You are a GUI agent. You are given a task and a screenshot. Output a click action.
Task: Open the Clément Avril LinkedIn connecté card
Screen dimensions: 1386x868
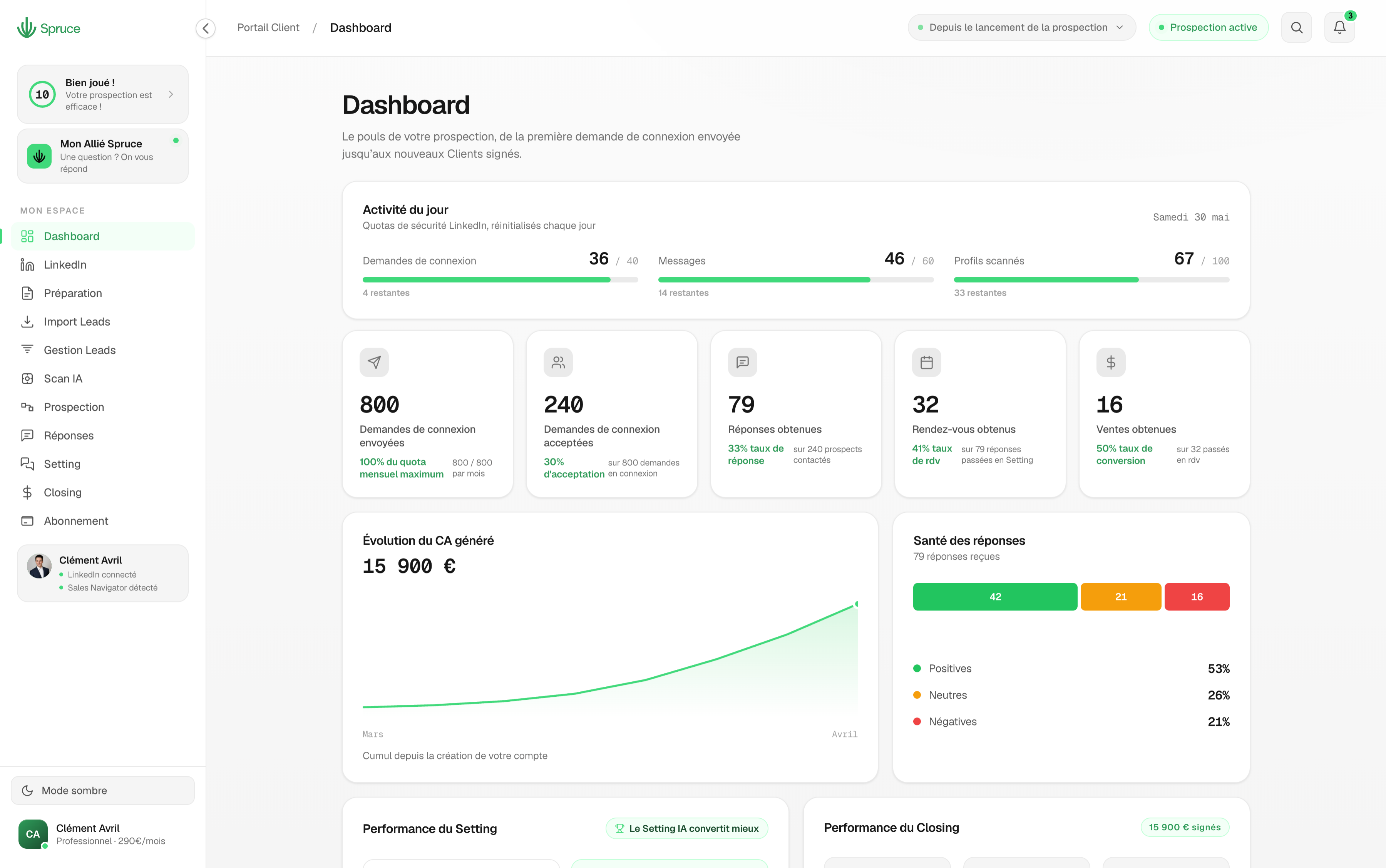(103, 573)
